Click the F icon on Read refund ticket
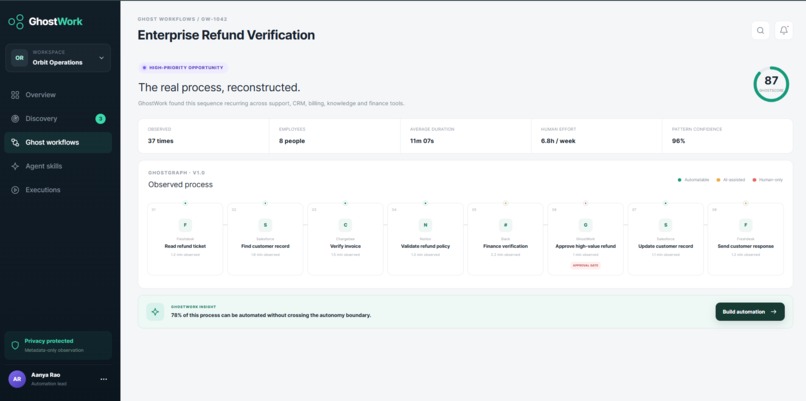Image resolution: width=806 pixels, height=401 pixels. [185, 225]
